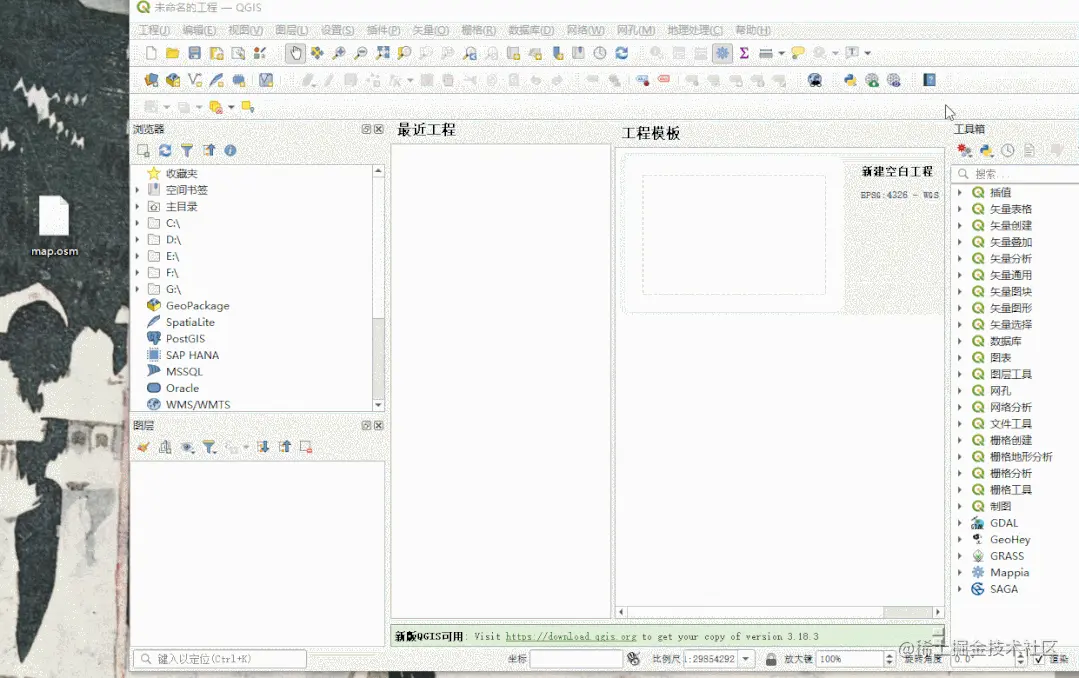
Task: Open the 插件 menu
Action: point(383,30)
